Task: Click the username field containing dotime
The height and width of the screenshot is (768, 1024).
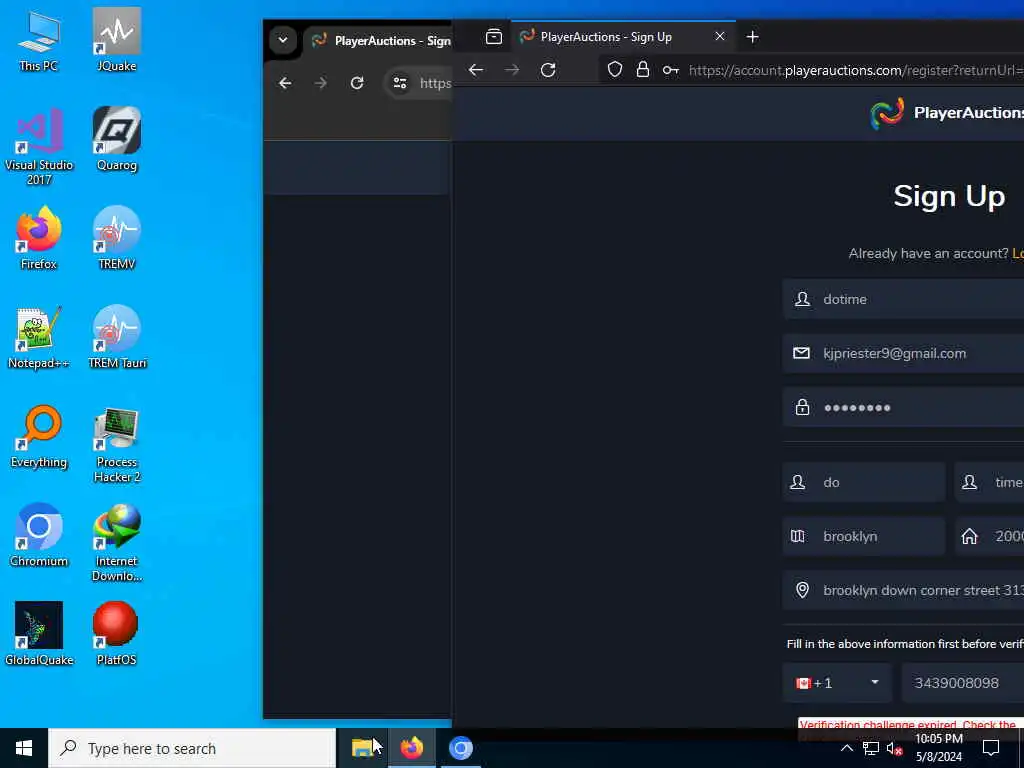Action: (903, 299)
